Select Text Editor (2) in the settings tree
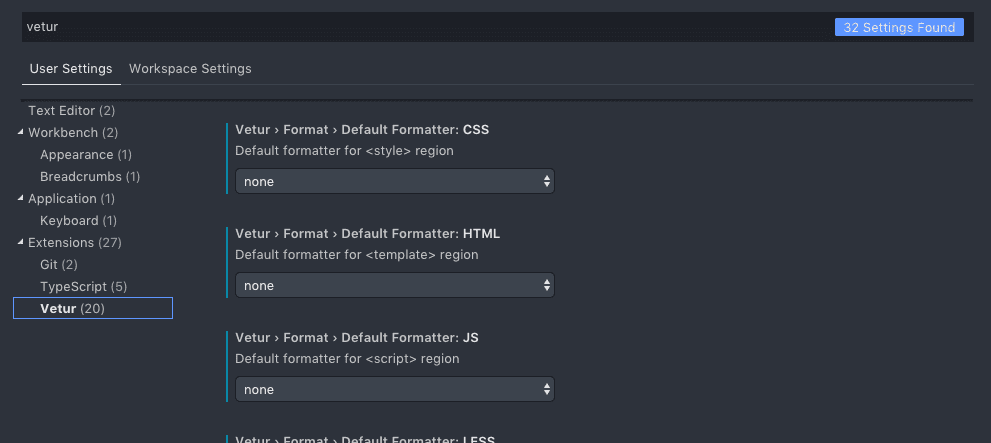 71,111
